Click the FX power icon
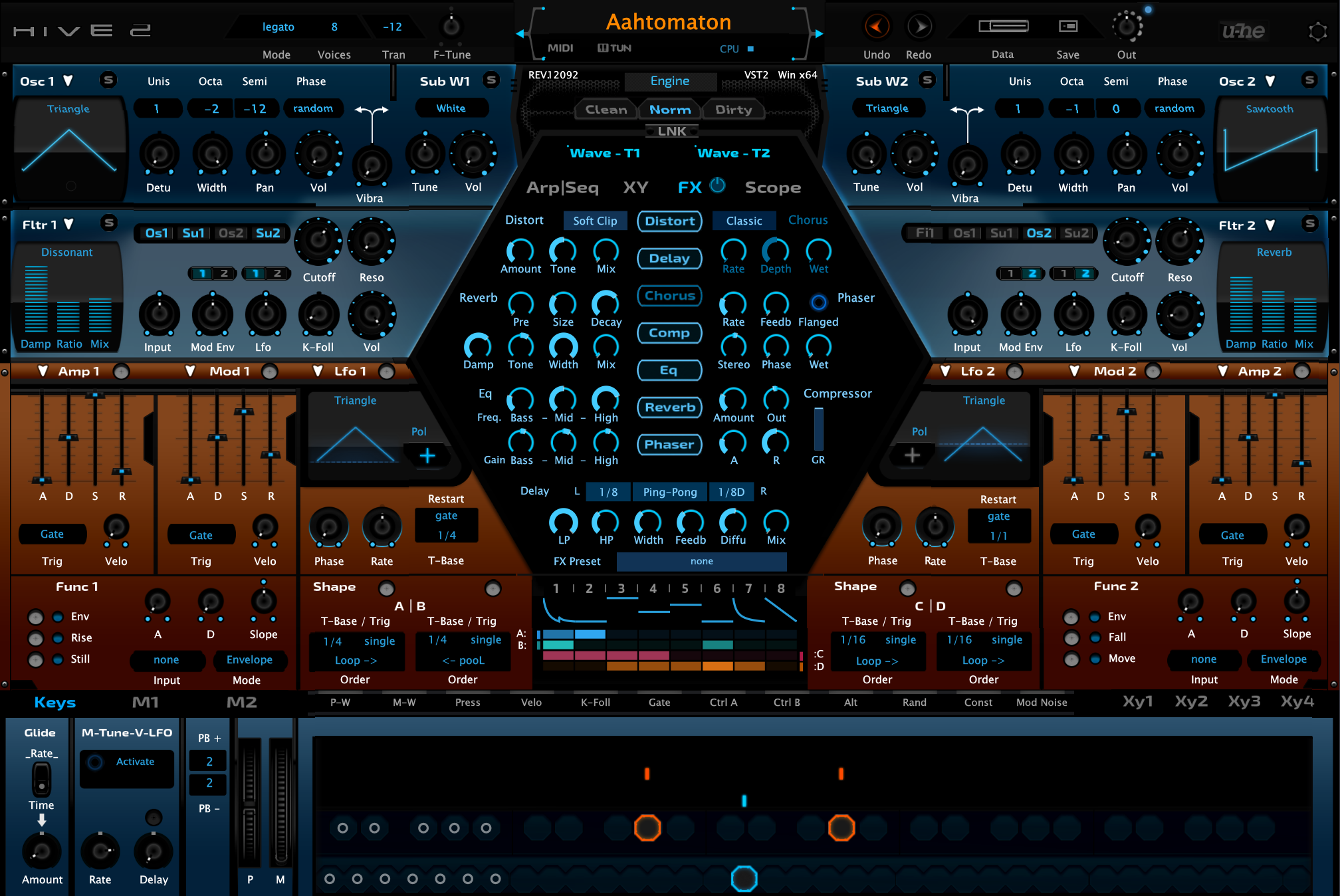 coord(718,185)
